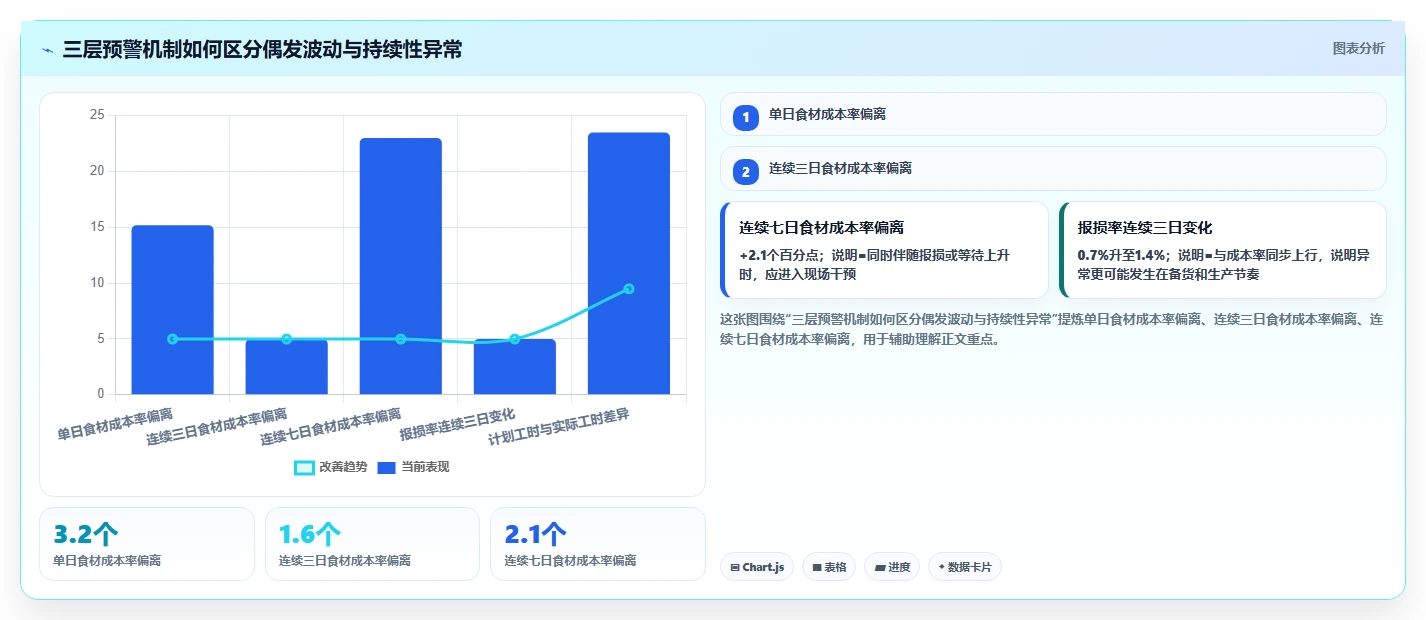Click the description paragraph starting 这张图围绕
Viewport: 1426px width, 620px height.
click(x=1053, y=329)
